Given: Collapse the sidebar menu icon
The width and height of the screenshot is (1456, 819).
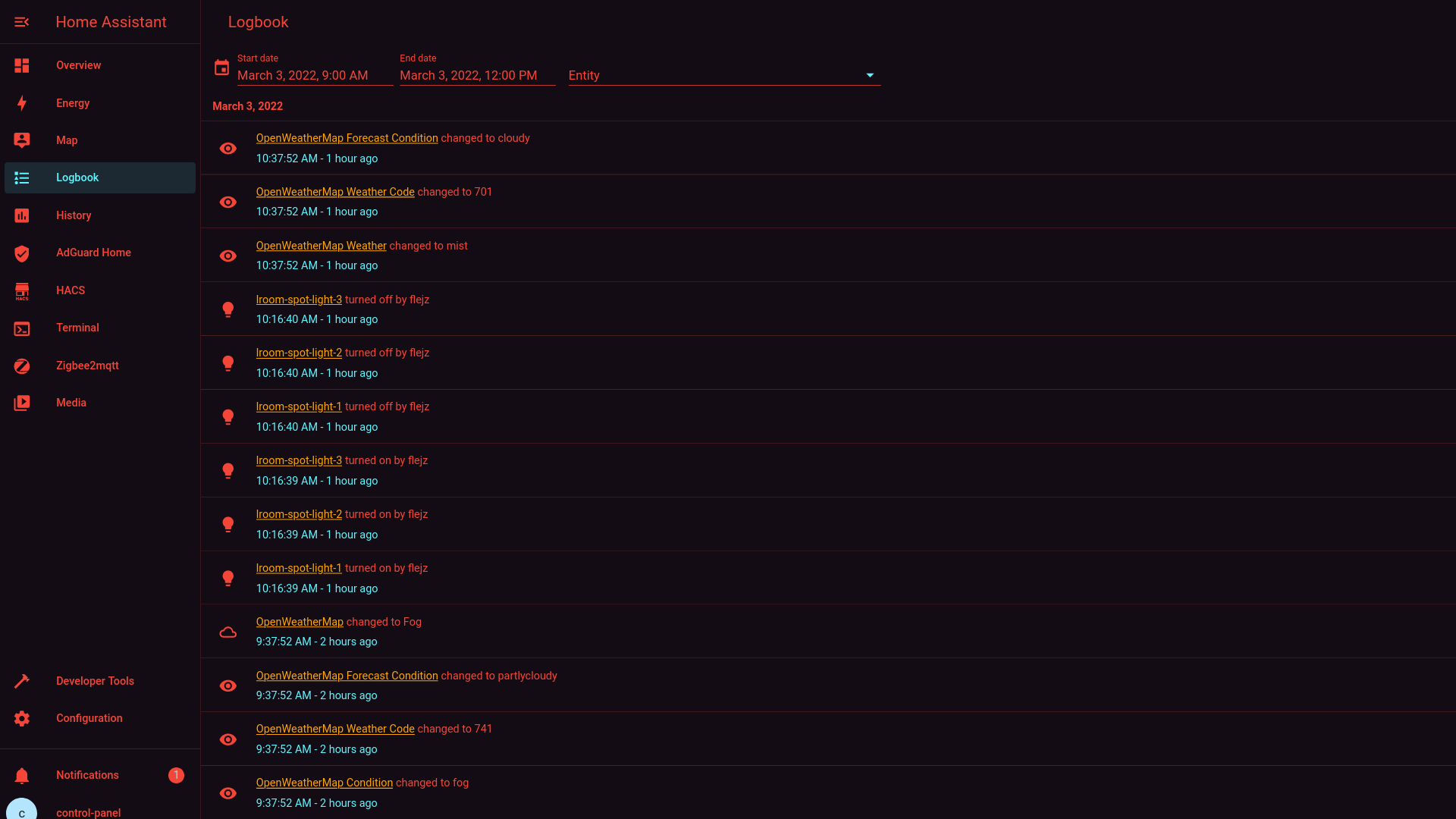Looking at the screenshot, I should [x=21, y=22].
